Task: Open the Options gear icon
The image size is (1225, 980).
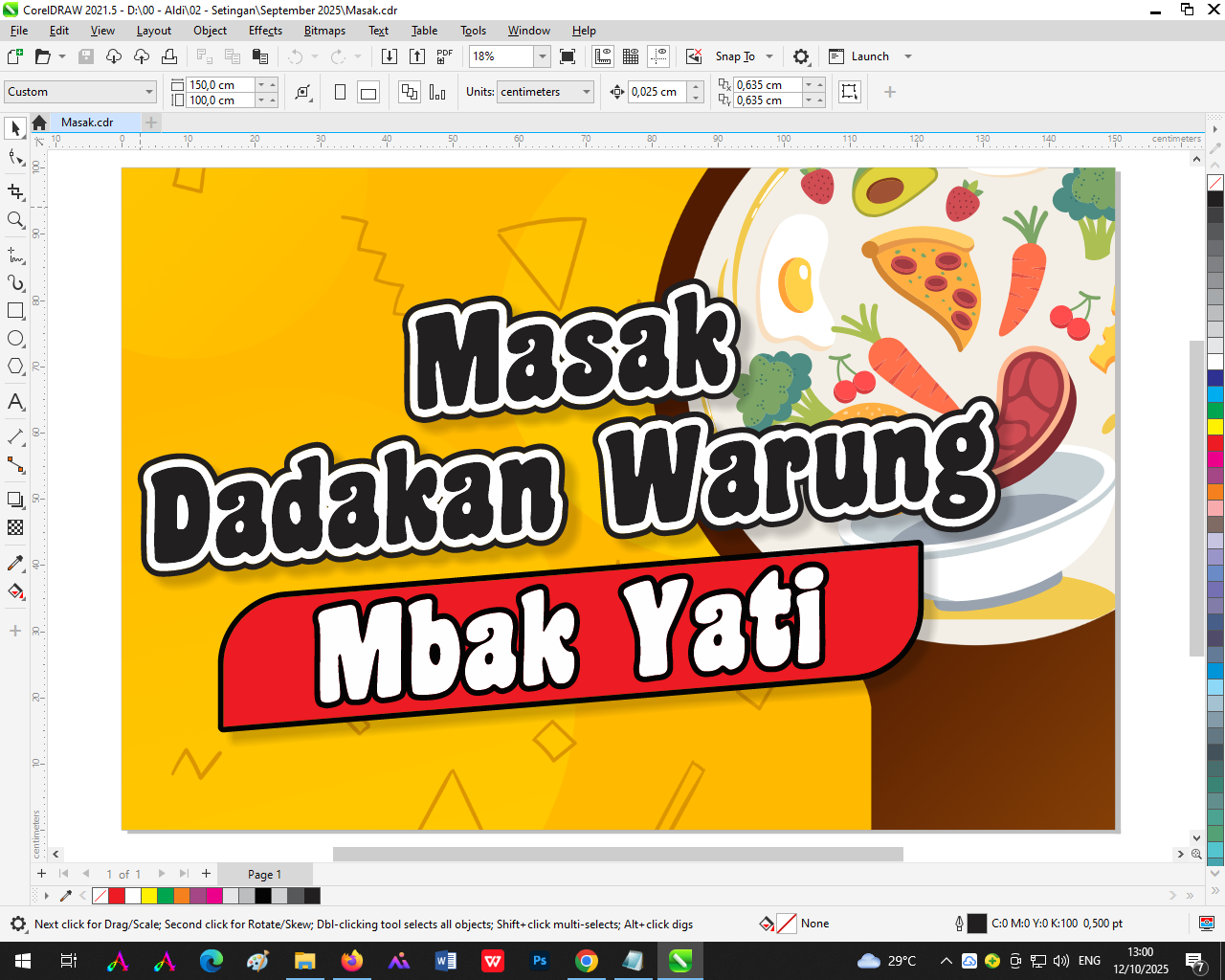Action: coord(801,56)
